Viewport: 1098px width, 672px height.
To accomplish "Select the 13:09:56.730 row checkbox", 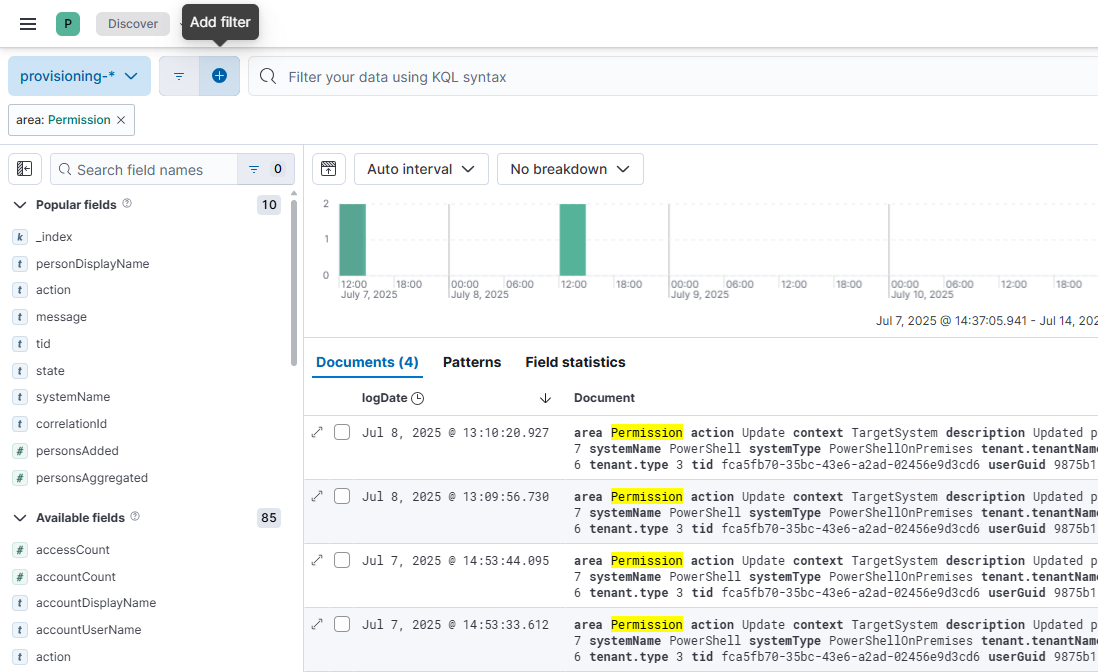I will (x=342, y=496).
